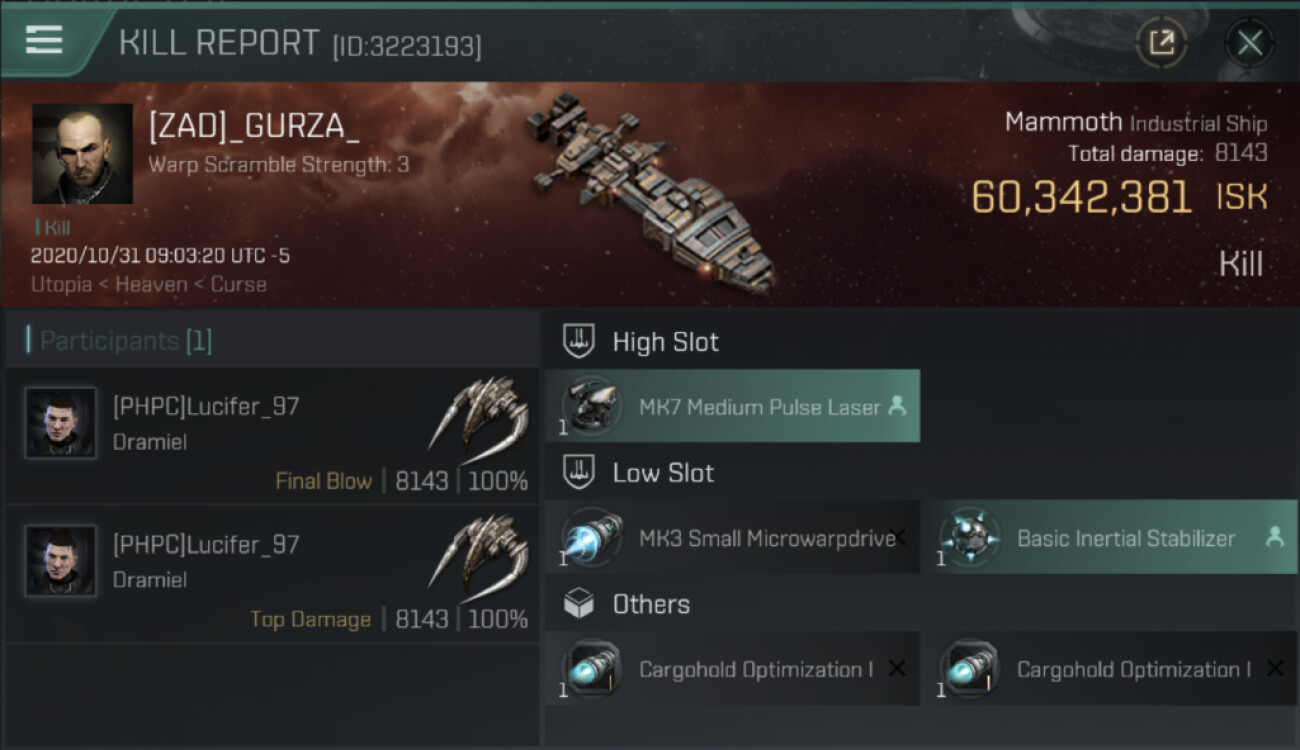Click the MK7 Medium Pulse Laser icon
This screenshot has height=750, width=1300.
pyautogui.click(x=591, y=406)
